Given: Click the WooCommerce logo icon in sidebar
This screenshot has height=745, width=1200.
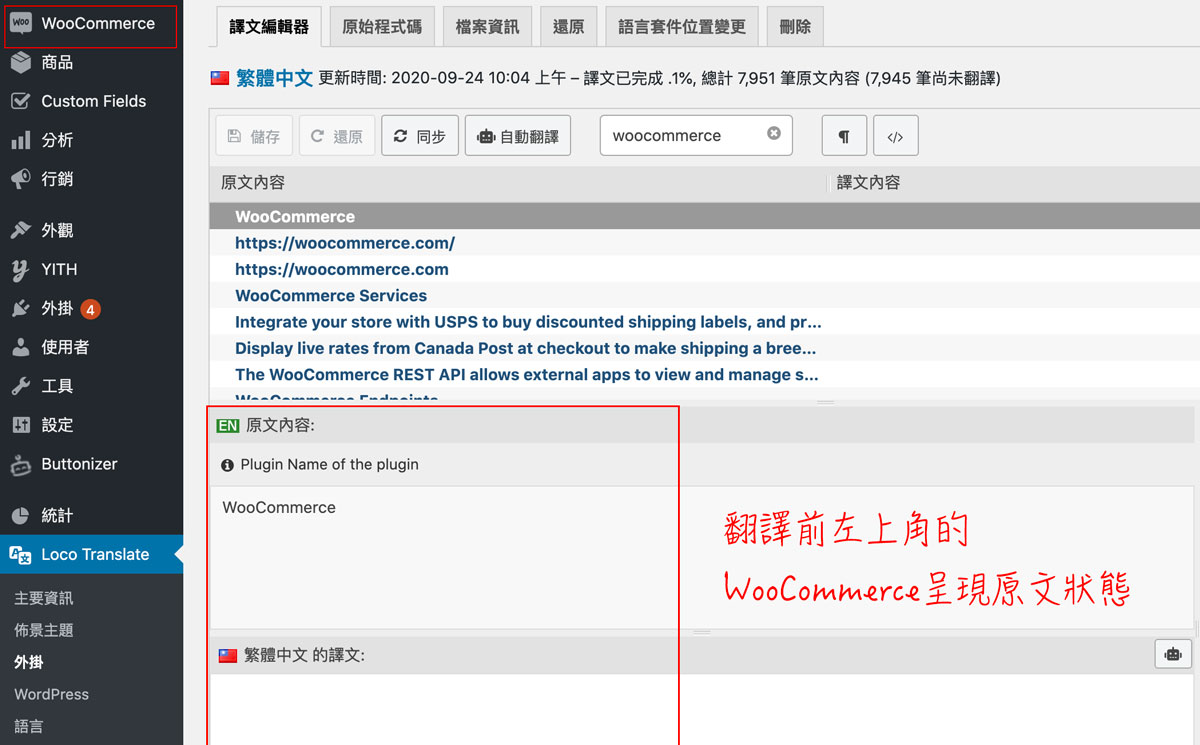Looking at the screenshot, I should 20,23.
